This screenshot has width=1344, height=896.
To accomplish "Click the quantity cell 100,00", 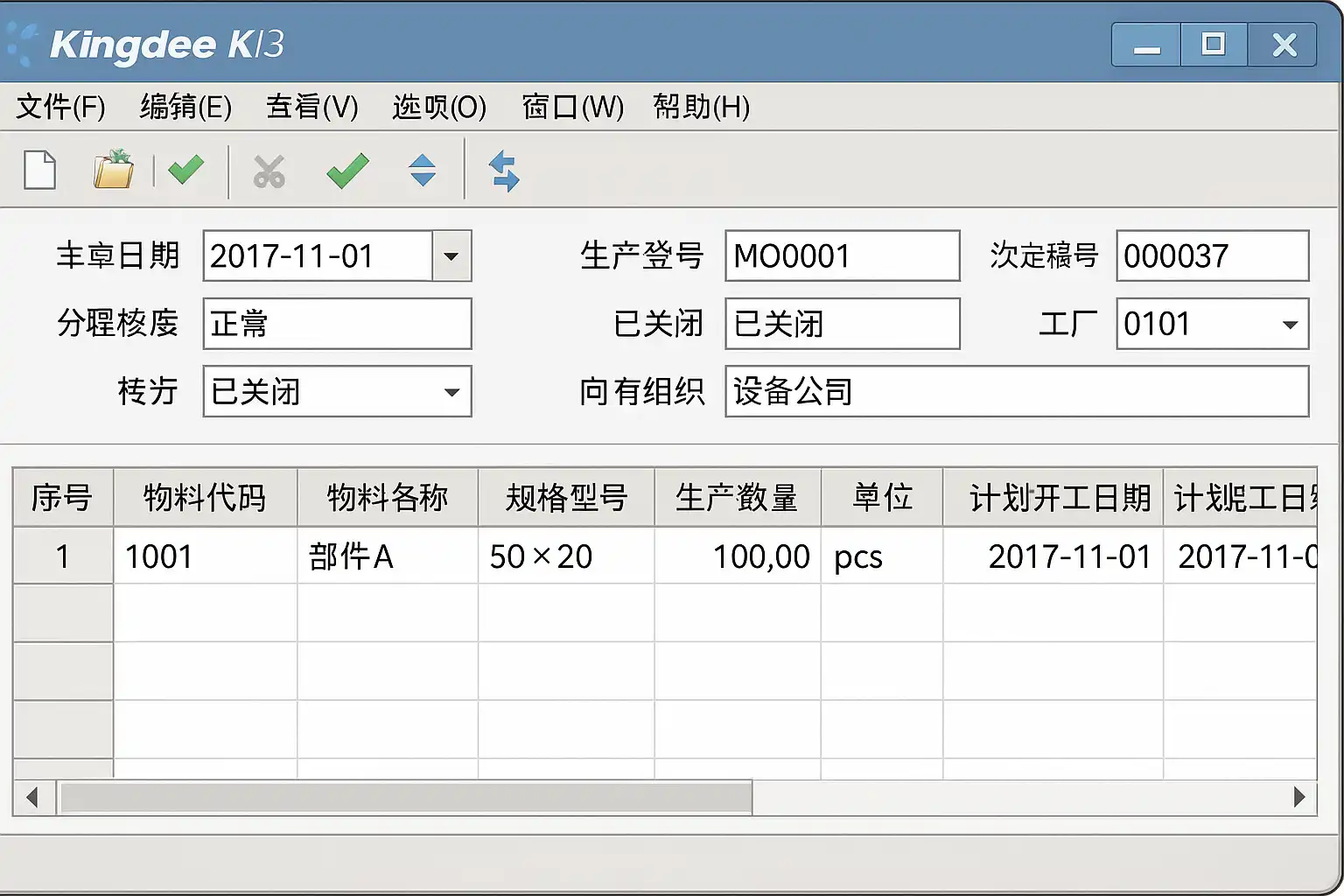I will tap(738, 556).
